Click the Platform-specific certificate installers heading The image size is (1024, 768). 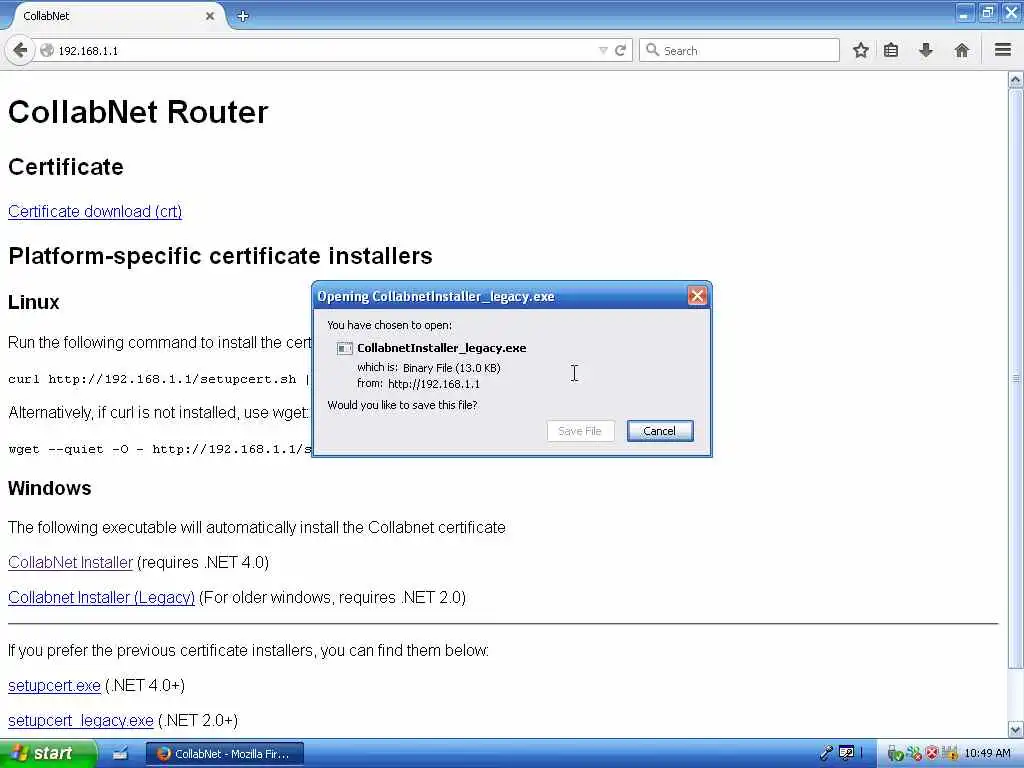[220, 256]
